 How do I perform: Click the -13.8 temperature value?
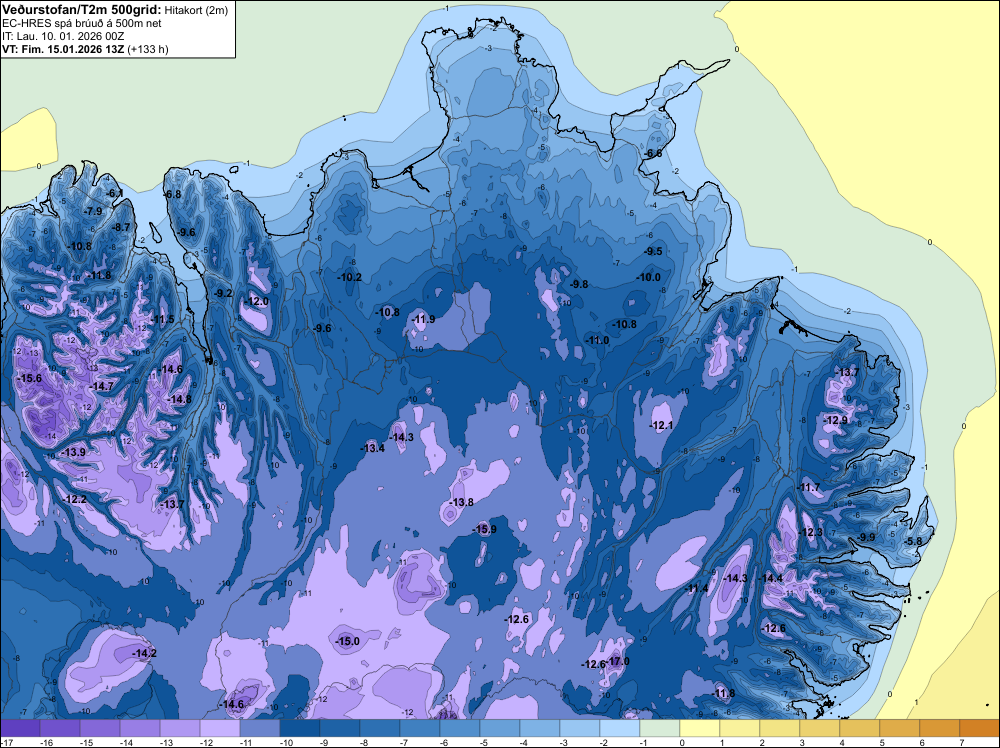click(x=462, y=502)
